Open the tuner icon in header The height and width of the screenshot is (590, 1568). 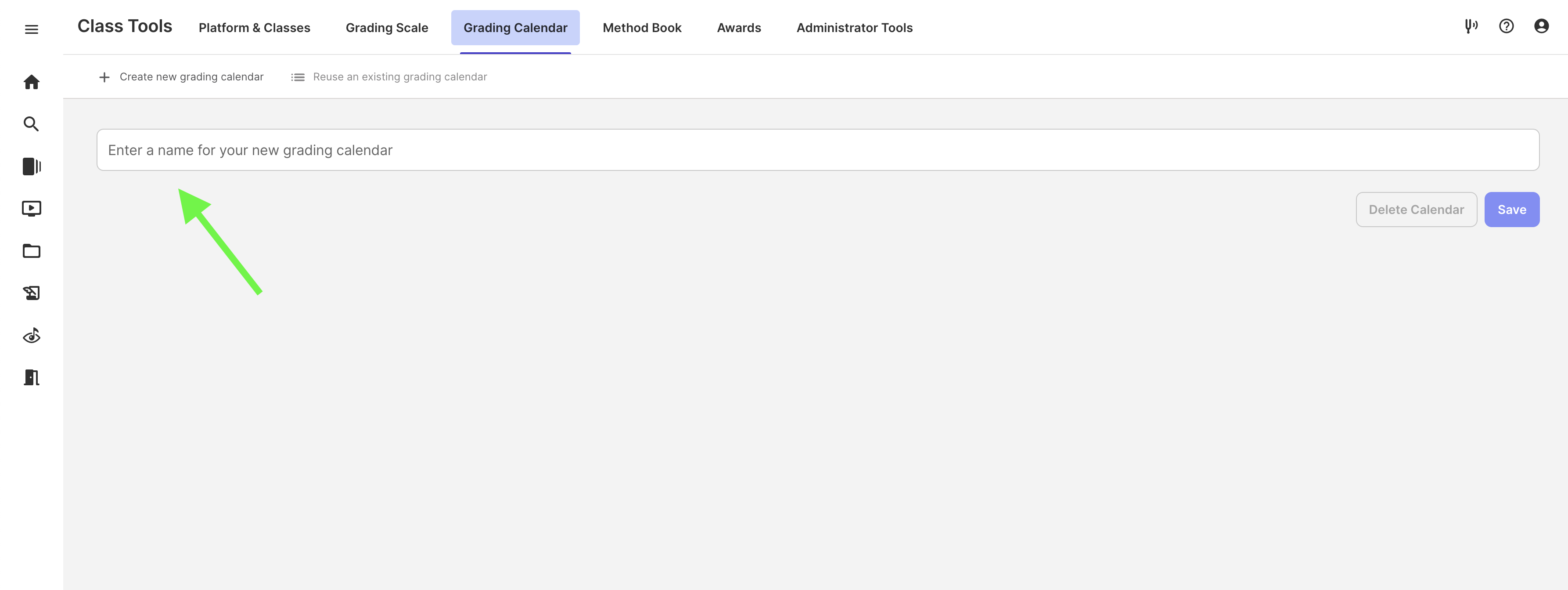(1471, 26)
